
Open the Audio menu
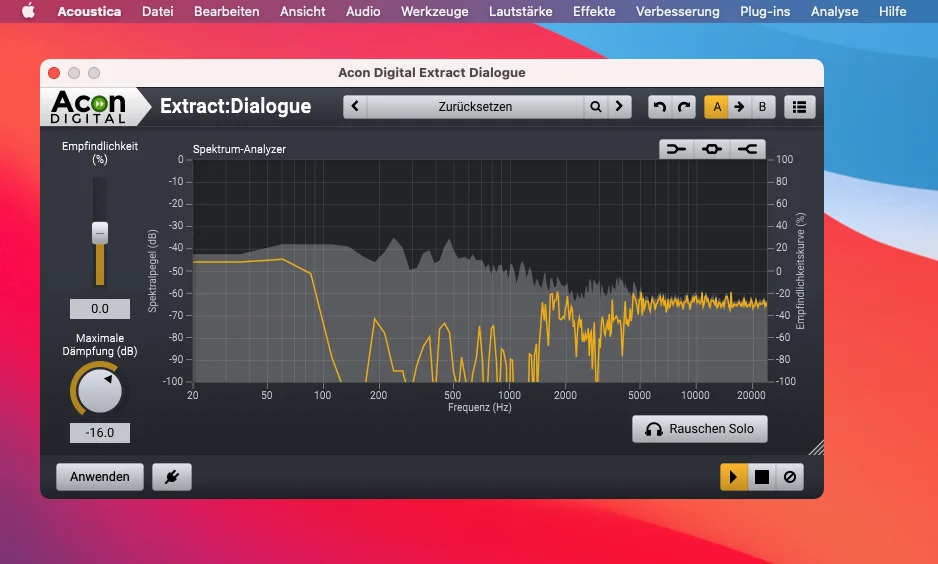(x=363, y=11)
